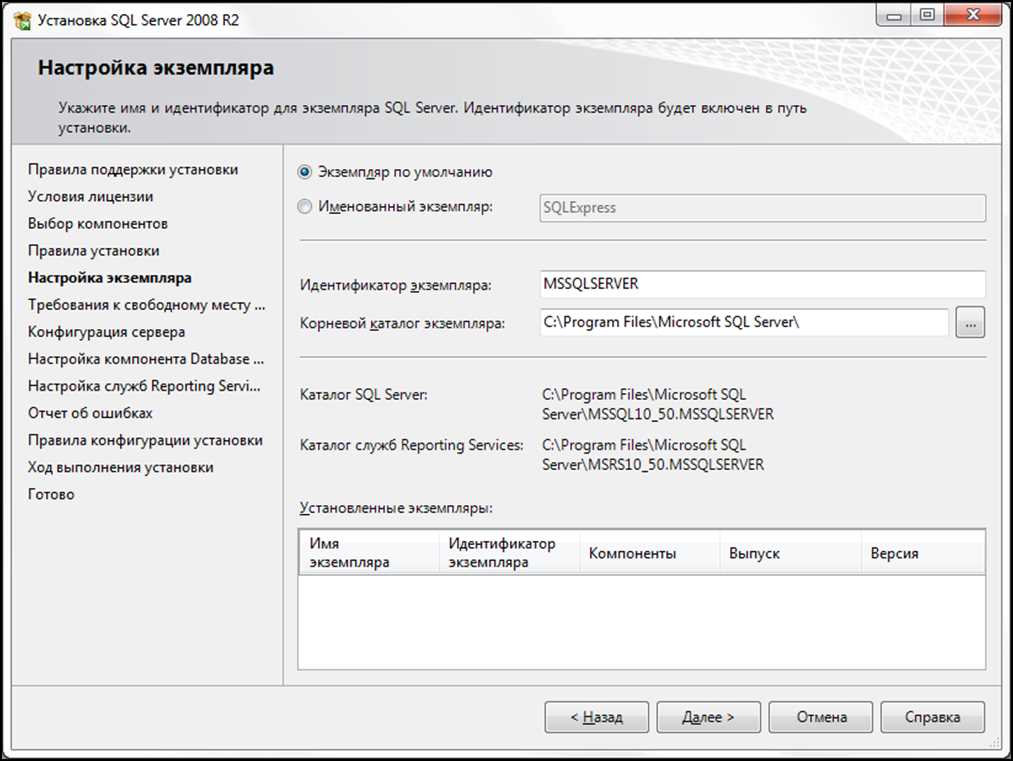Open the browse button next to root directory

(x=970, y=322)
